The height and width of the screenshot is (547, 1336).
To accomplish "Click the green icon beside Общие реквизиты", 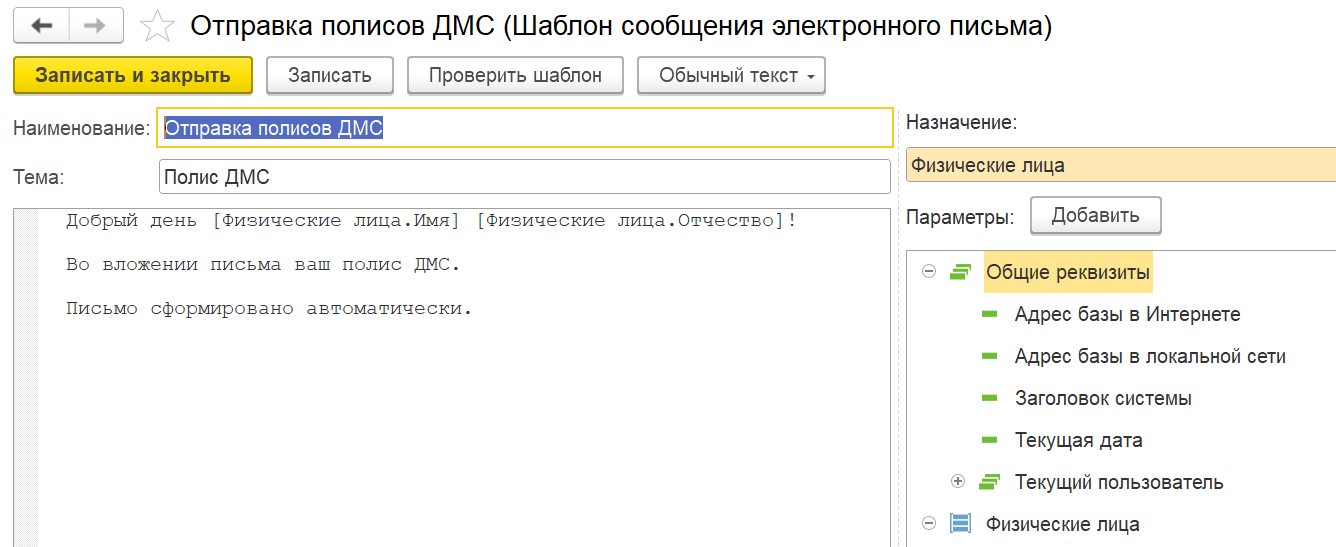I will click(x=961, y=272).
